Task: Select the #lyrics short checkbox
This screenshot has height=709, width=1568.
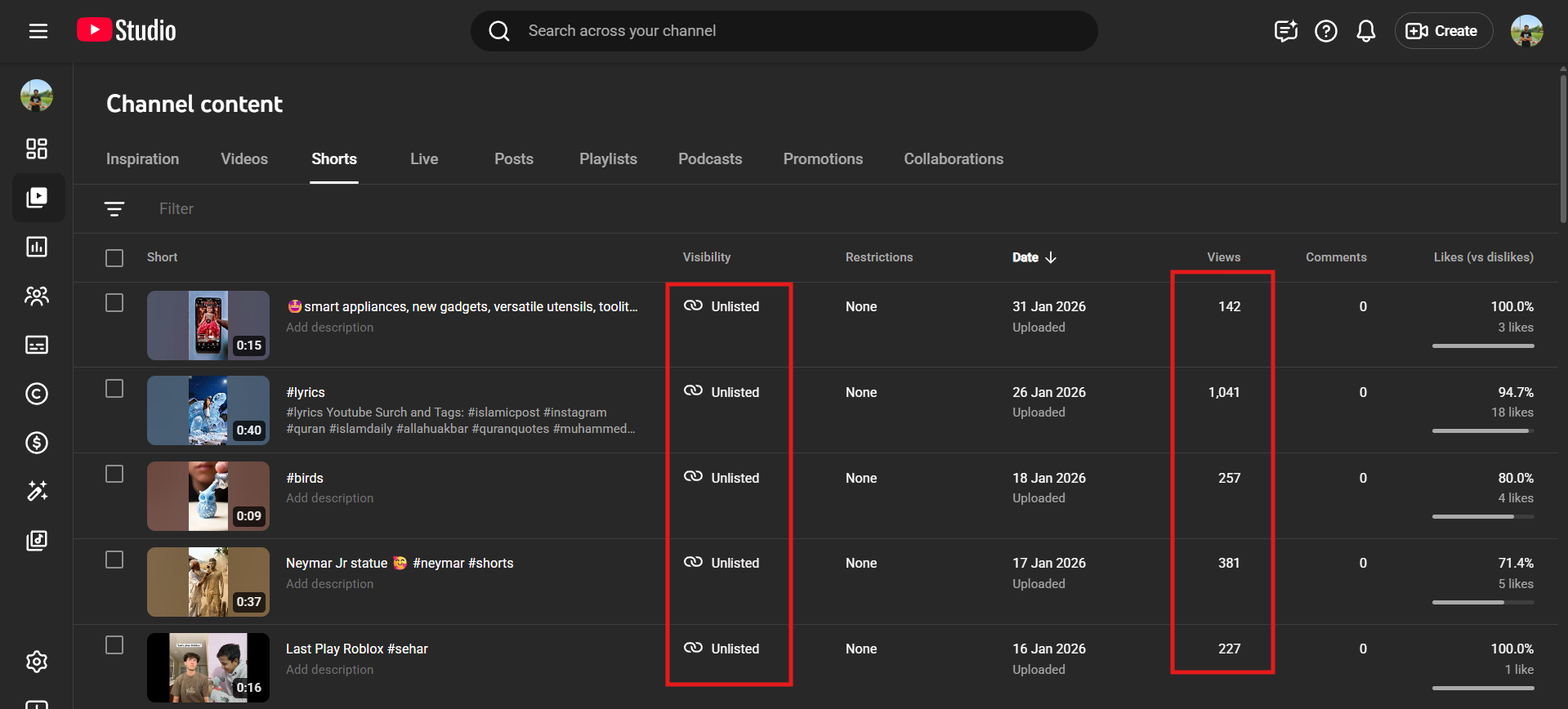Action: [114, 389]
